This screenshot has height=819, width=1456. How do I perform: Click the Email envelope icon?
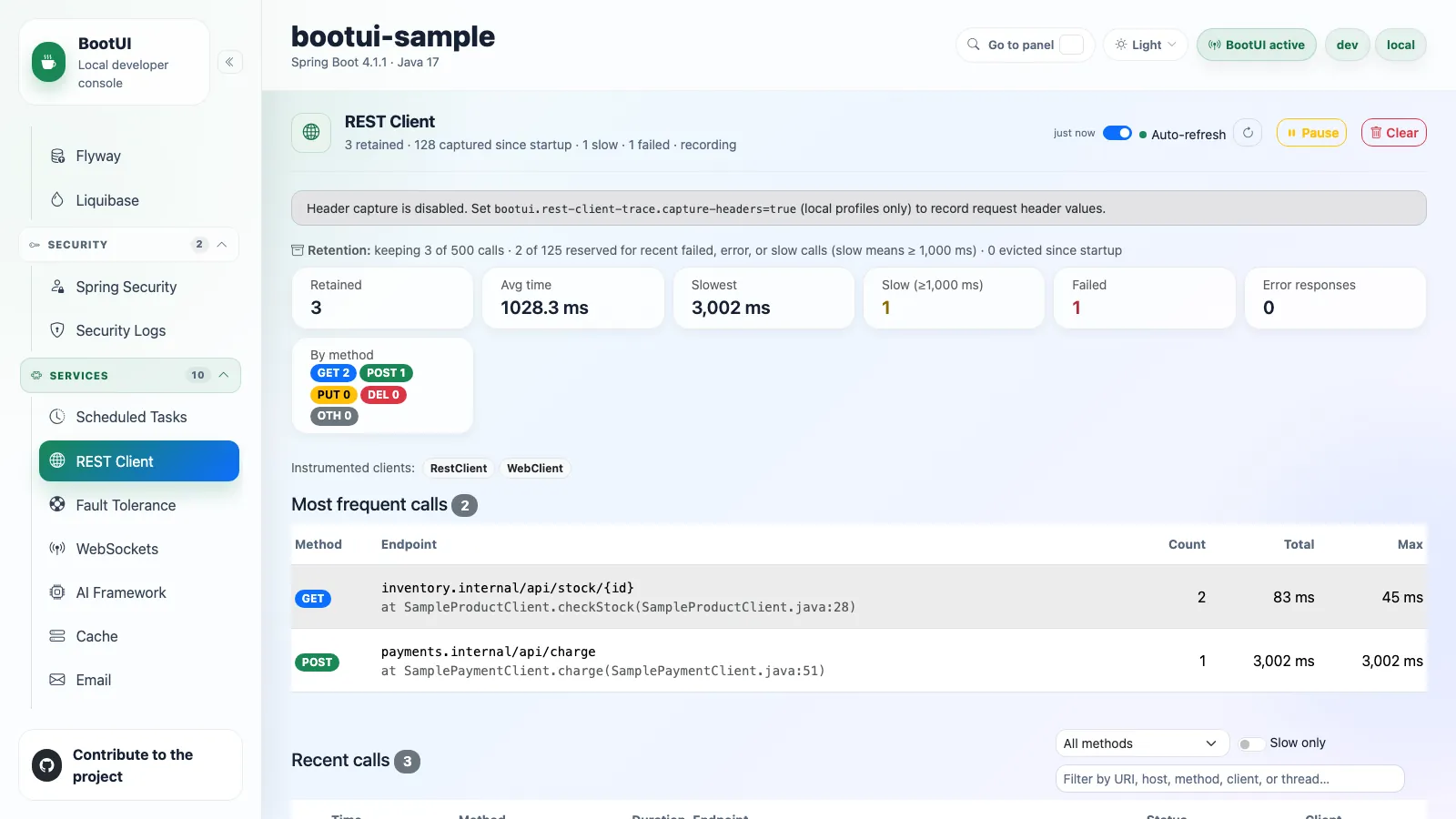tap(57, 679)
